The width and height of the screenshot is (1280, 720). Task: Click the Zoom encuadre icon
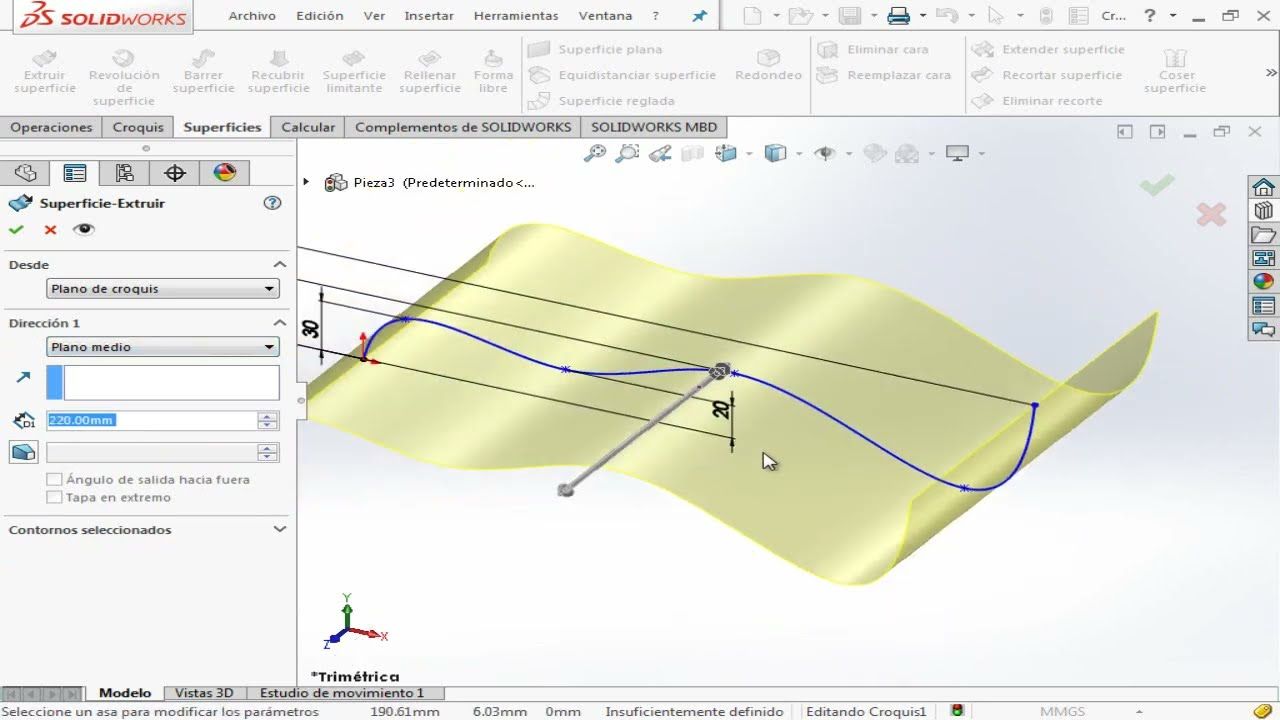click(x=593, y=153)
